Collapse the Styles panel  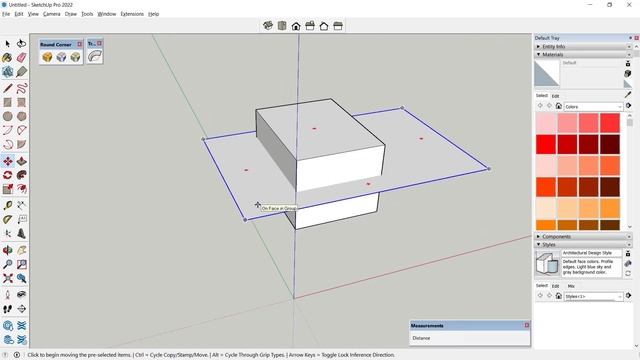[583, 244]
